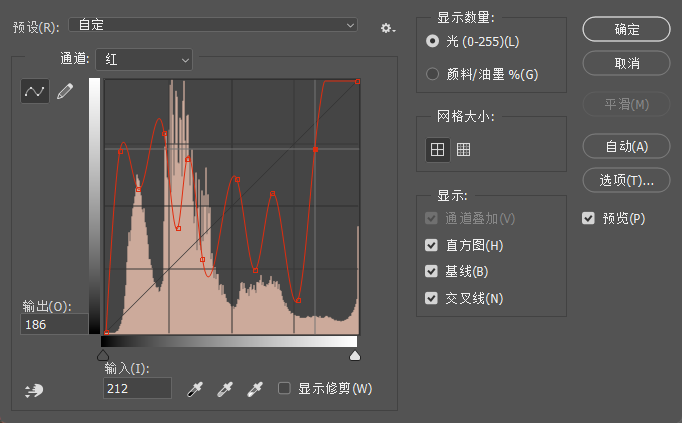Click the white point input slider triangle

pos(355,355)
